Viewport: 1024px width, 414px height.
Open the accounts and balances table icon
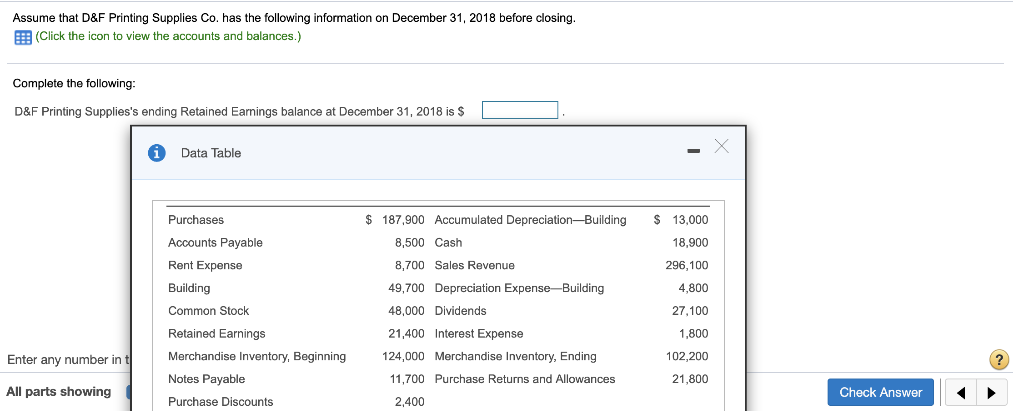point(22,37)
